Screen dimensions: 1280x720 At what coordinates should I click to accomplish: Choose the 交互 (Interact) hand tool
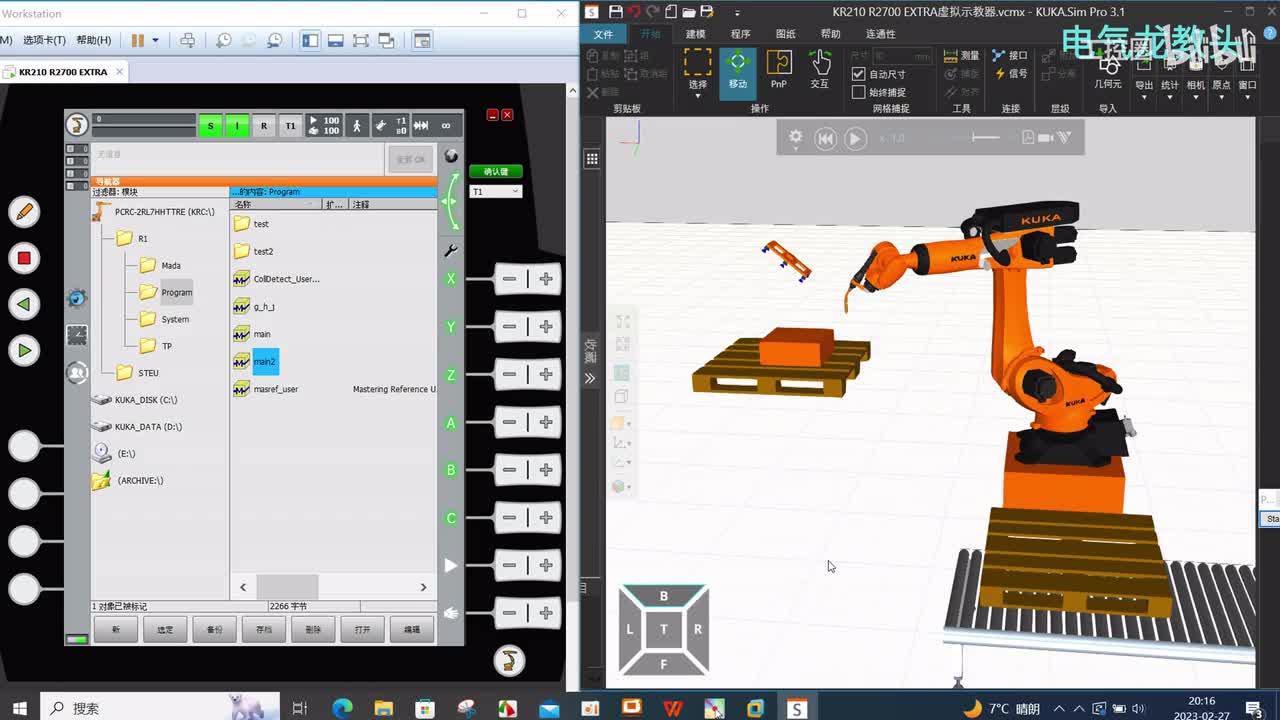pos(819,70)
